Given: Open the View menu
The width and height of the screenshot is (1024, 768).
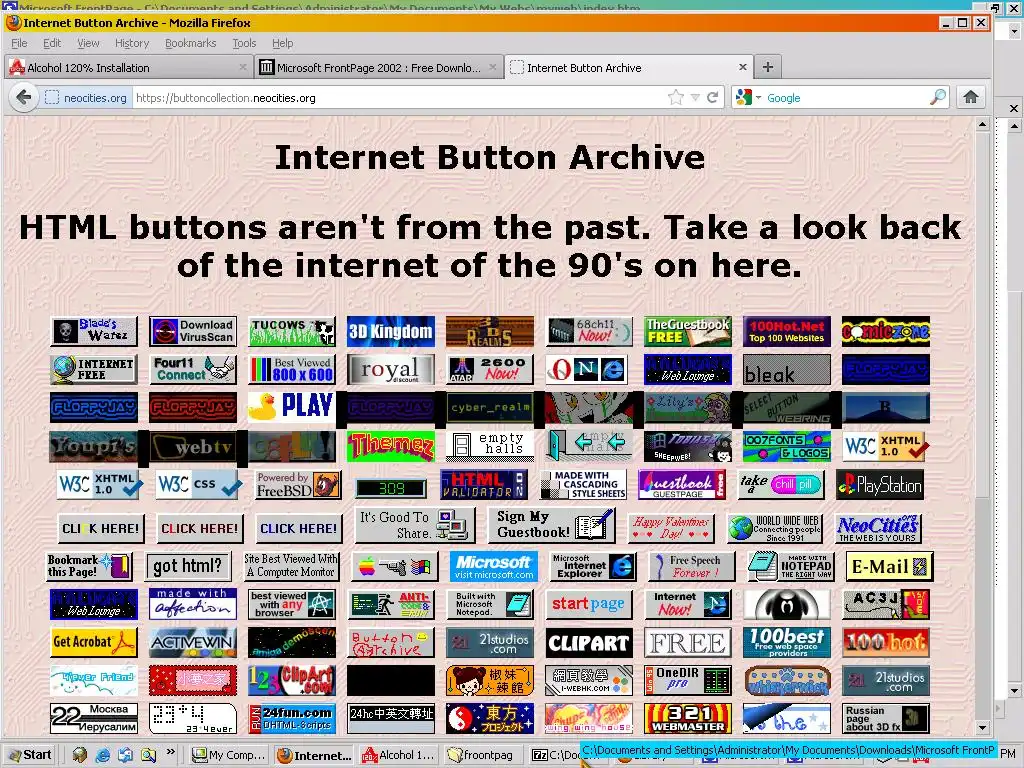Looking at the screenshot, I should click(88, 43).
